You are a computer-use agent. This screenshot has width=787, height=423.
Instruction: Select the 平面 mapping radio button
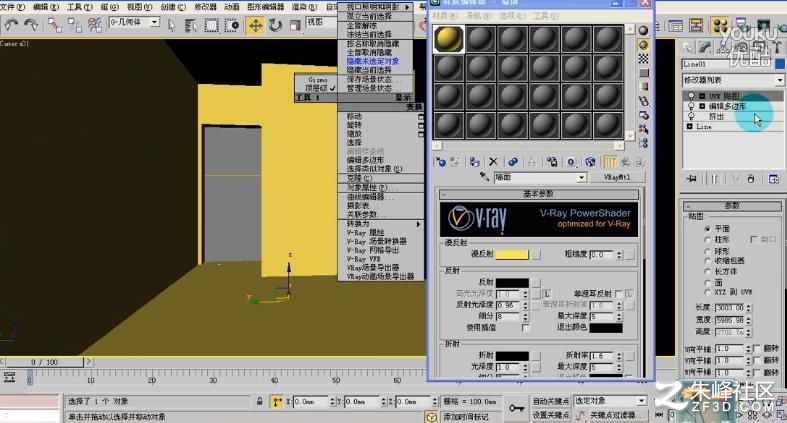707,228
